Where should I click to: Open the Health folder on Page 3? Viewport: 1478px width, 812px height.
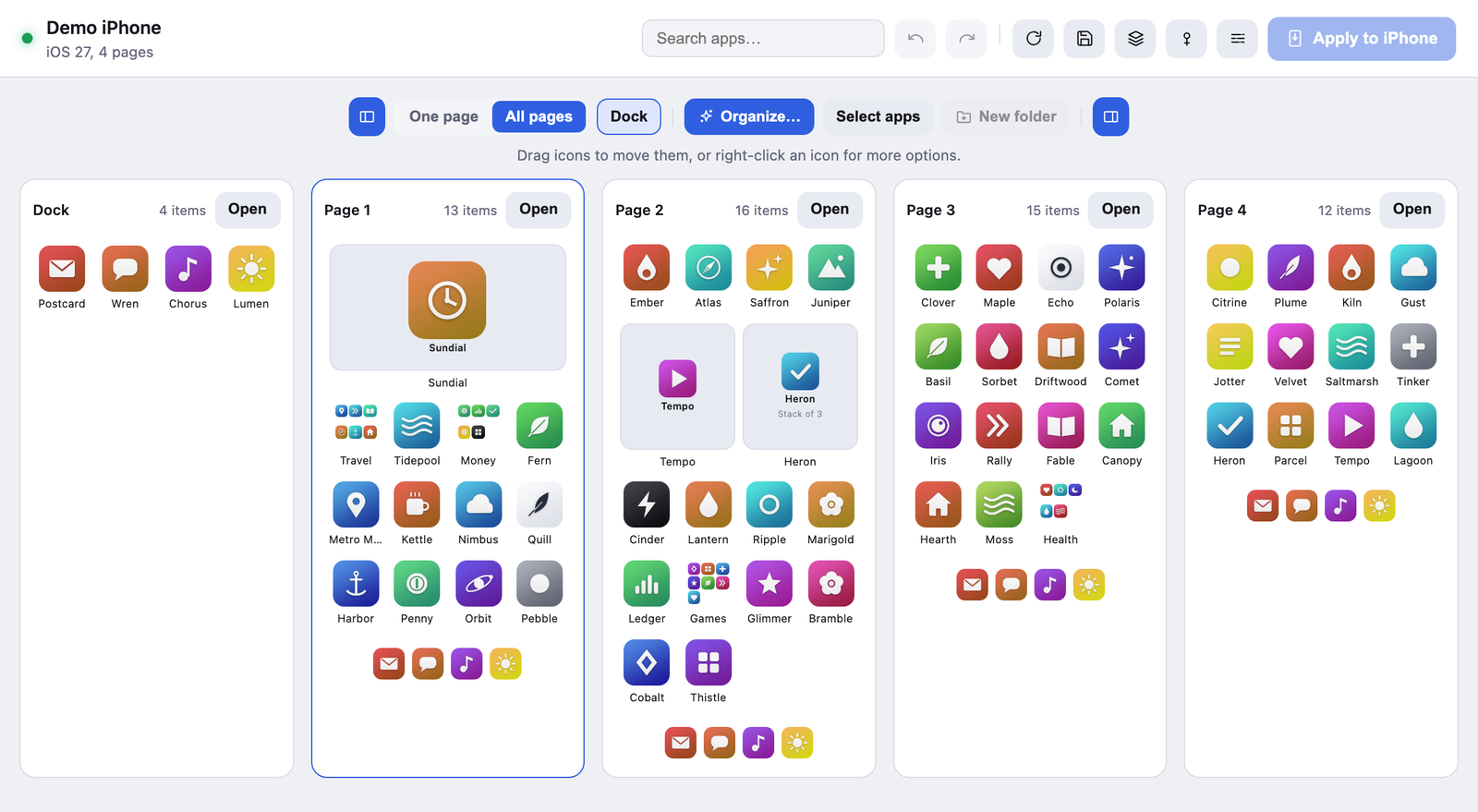[x=1060, y=504]
